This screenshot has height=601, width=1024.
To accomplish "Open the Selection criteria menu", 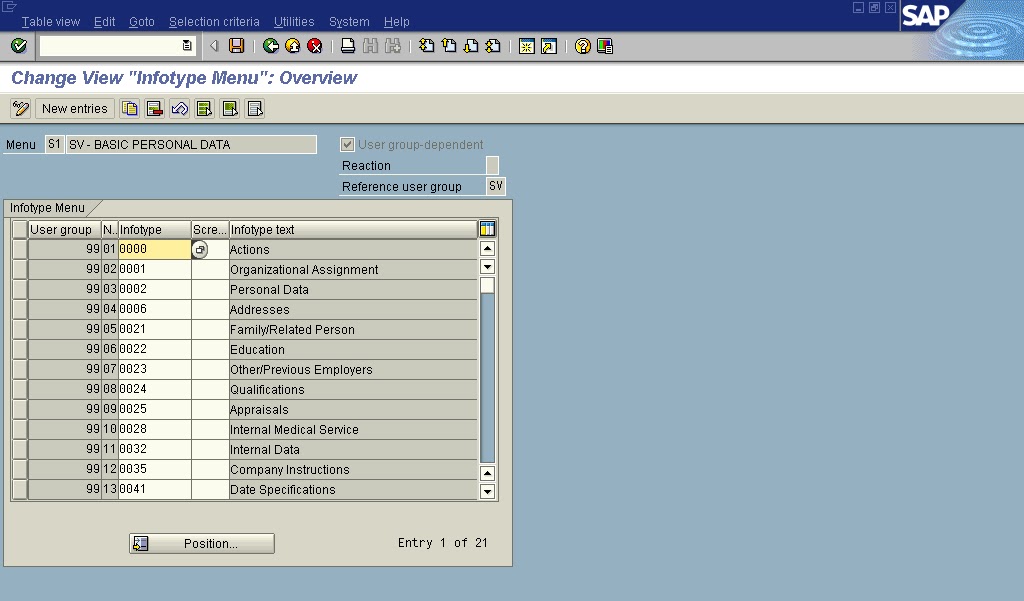I will point(213,21).
